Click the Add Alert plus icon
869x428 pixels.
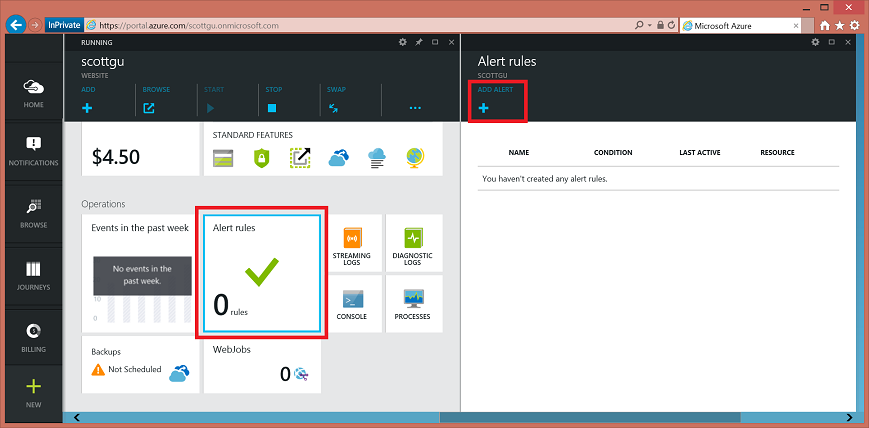[x=483, y=108]
